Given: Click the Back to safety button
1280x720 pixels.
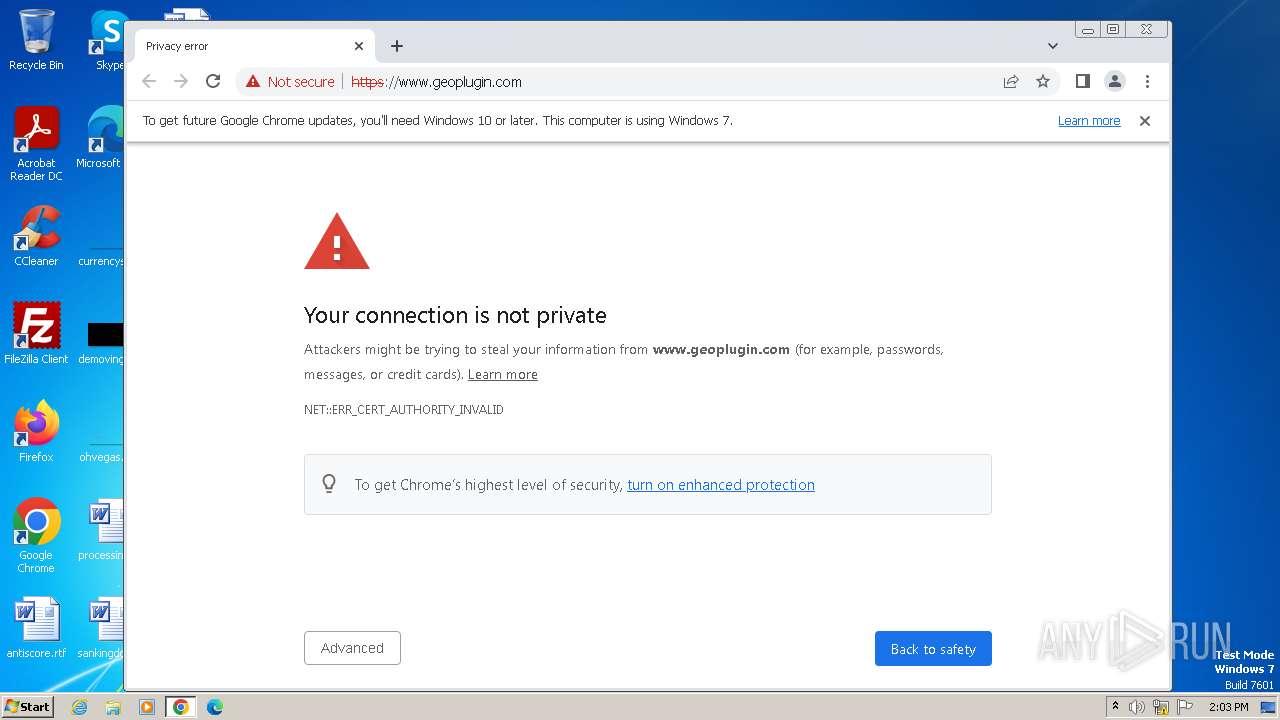Looking at the screenshot, I should (x=933, y=648).
